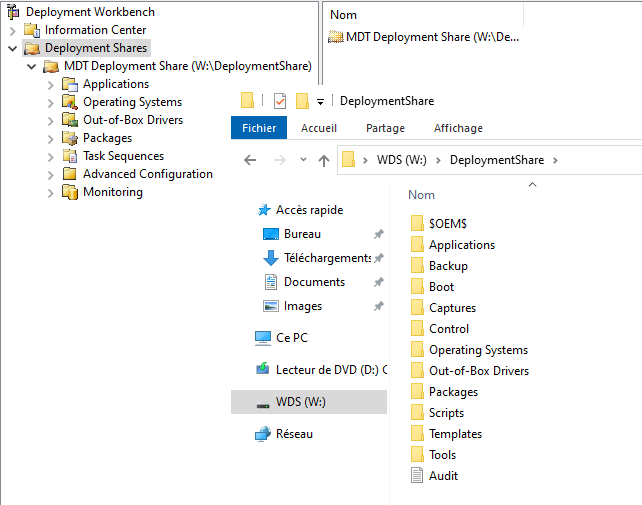Click the Operating Systems node icon in Workbench
Viewport: 642px width, 505px height.
coord(70,102)
